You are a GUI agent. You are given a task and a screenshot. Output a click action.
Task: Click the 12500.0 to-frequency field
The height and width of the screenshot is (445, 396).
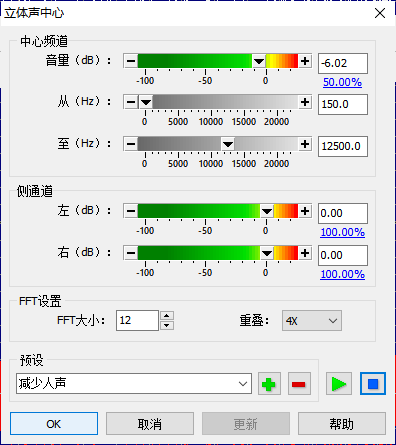343,146
